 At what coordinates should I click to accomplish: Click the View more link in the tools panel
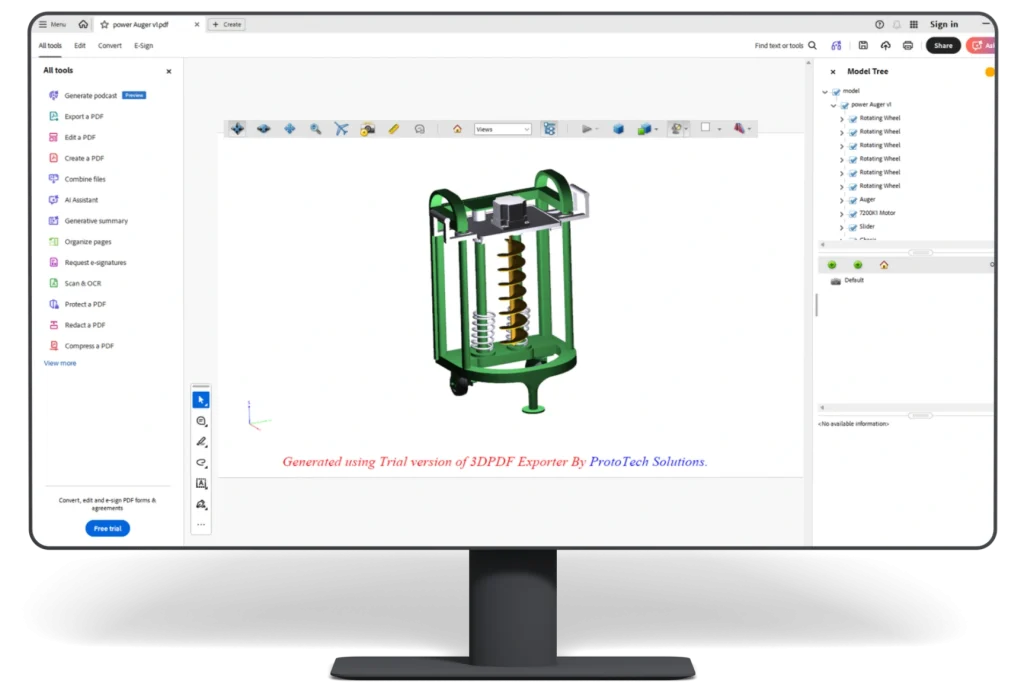(x=58, y=362)
